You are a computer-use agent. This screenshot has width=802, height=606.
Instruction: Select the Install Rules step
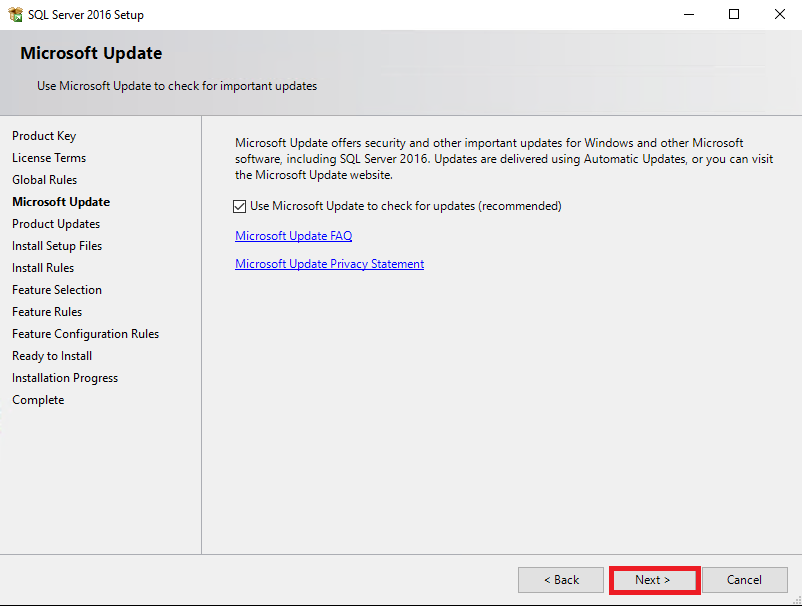pyautogui.click(x=43, y=268)
